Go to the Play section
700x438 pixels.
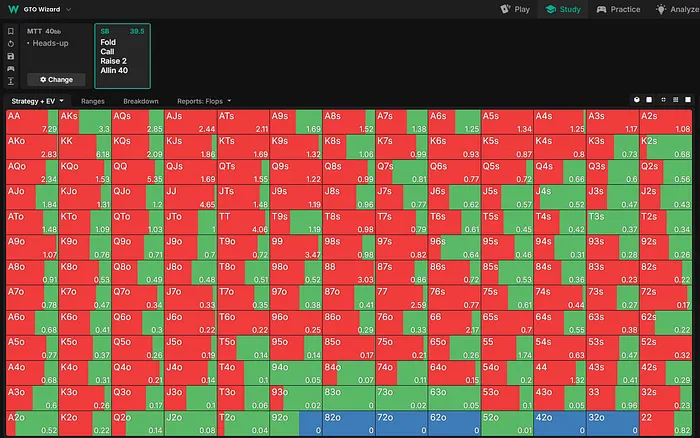point(515,9)
